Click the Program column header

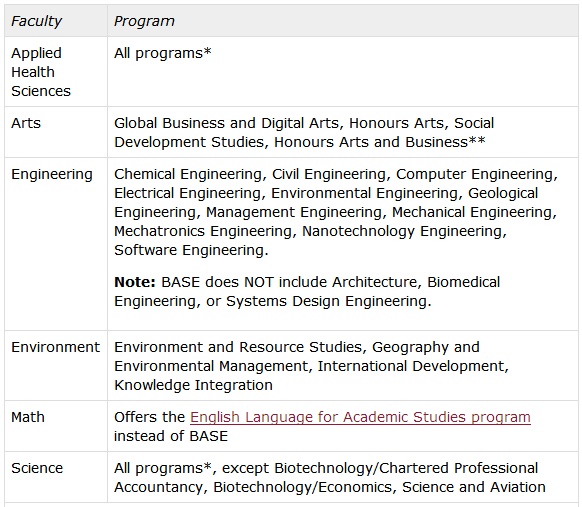[x=343, y=21]
